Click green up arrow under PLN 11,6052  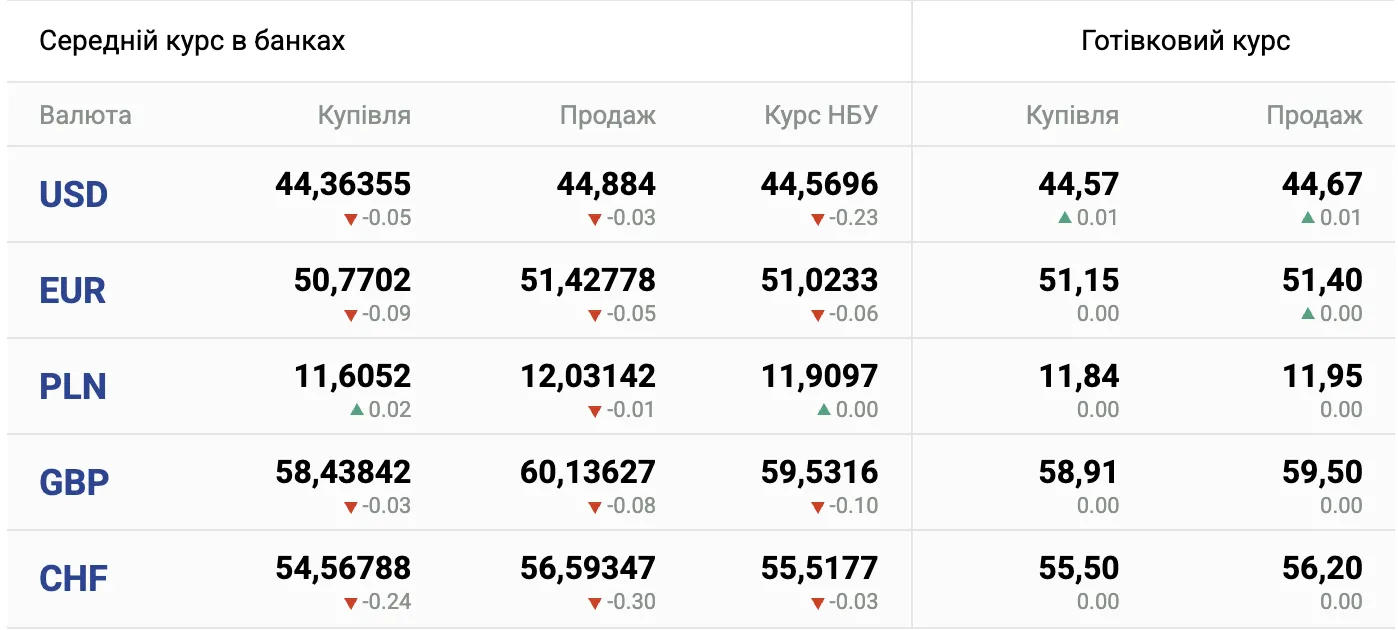[357, 410]
